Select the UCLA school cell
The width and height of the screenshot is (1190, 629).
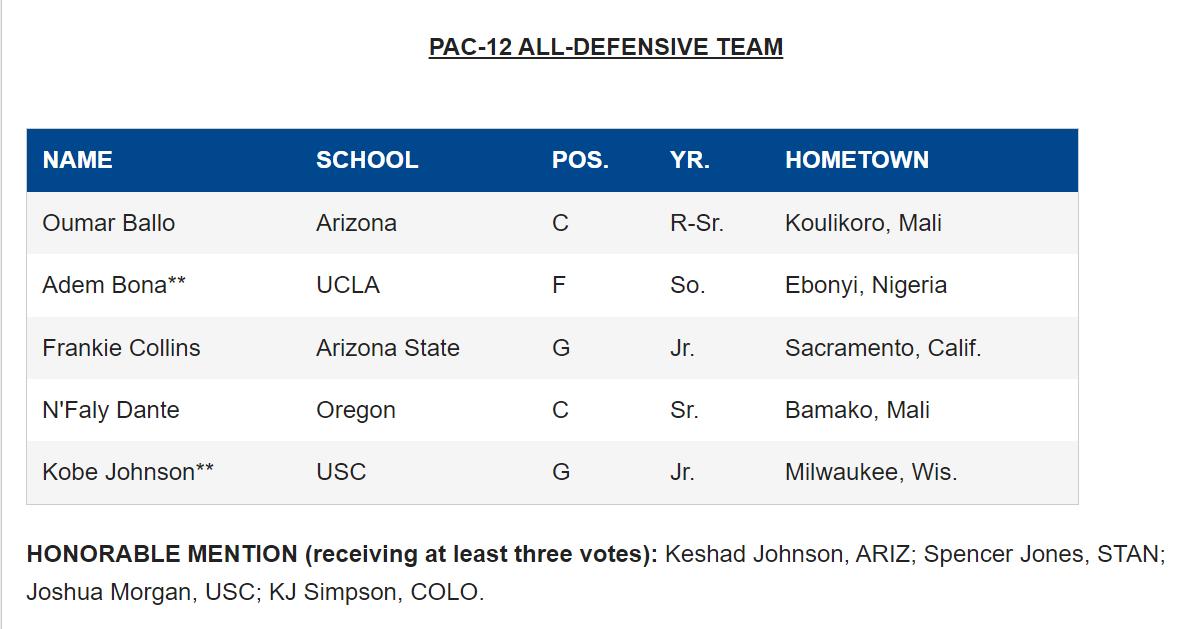point(348,285)
